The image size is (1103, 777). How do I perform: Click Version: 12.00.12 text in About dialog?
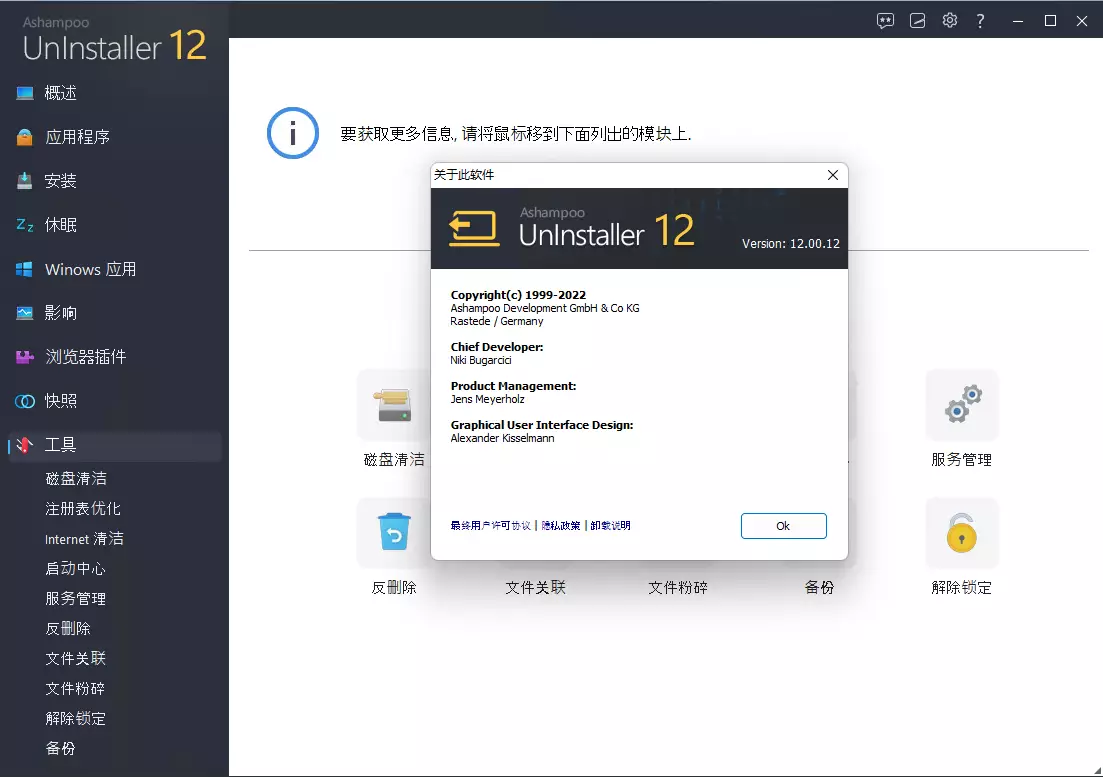pyautogui.click(x=791, y=244)
